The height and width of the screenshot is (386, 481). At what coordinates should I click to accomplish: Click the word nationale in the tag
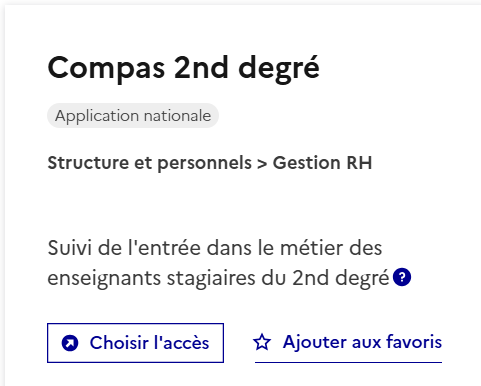click(x=178, y=116)
